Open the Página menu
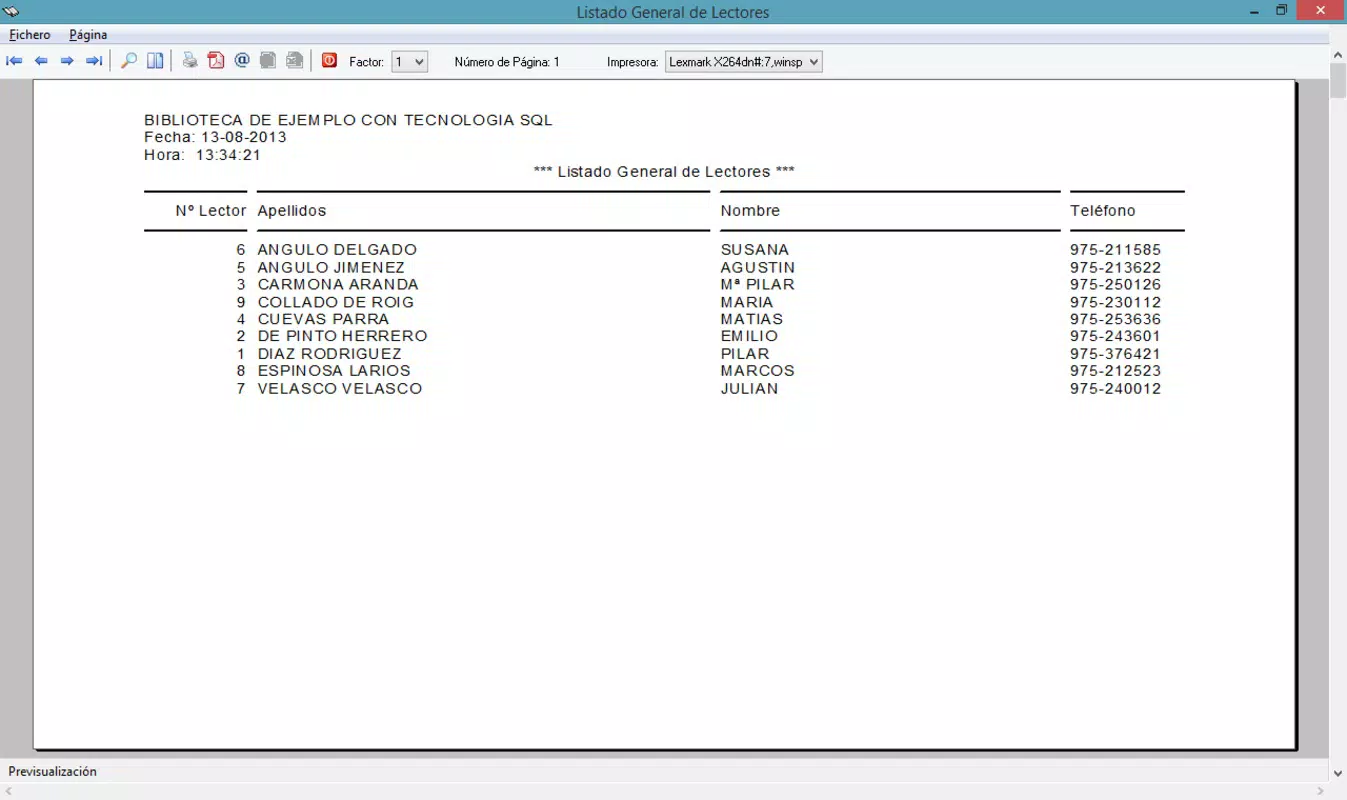The height and width of the screenshot is (800, 1347). [x=88, y=35]
